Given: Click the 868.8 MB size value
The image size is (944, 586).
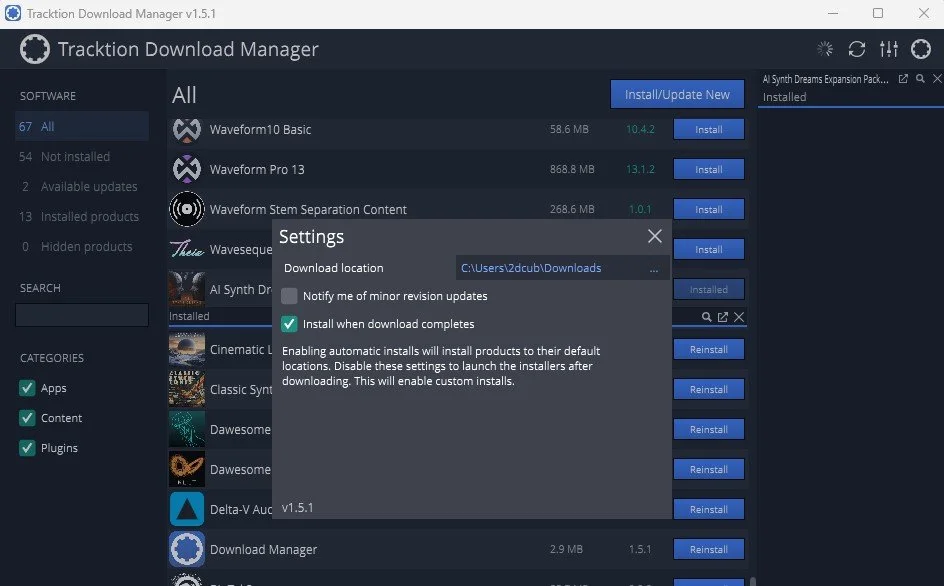Looking at the screenshot, I should coord(572,169).
